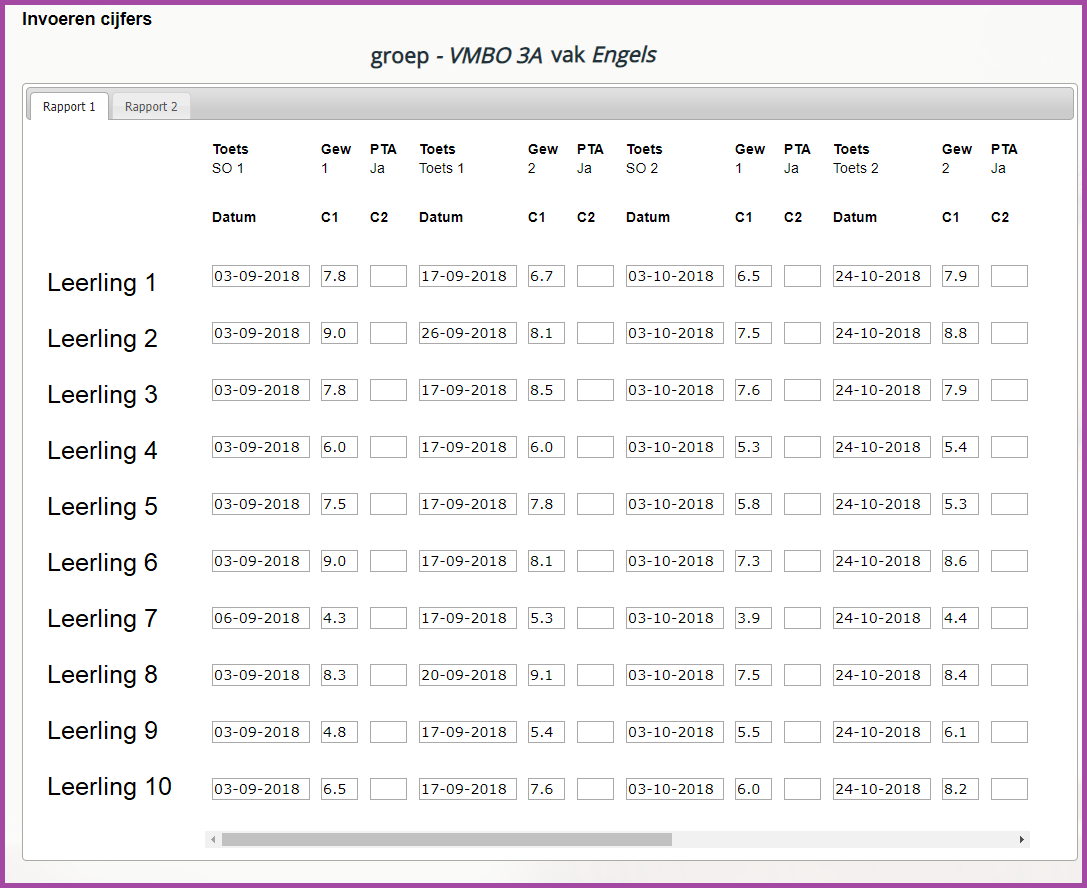This screenshot has width=1087, height=888.
Task: Click Leerling 5 SO 2 date field
Action: coord(675,504)
